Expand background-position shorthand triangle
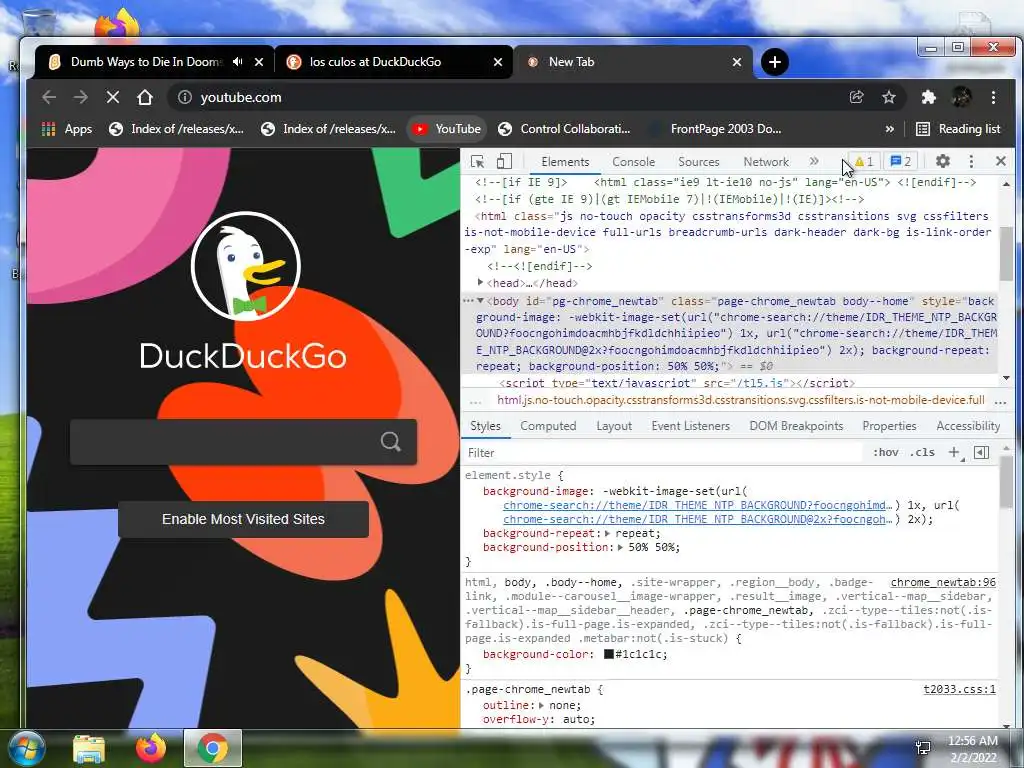This screenshot has width=1024, height=768. [620, 547]
